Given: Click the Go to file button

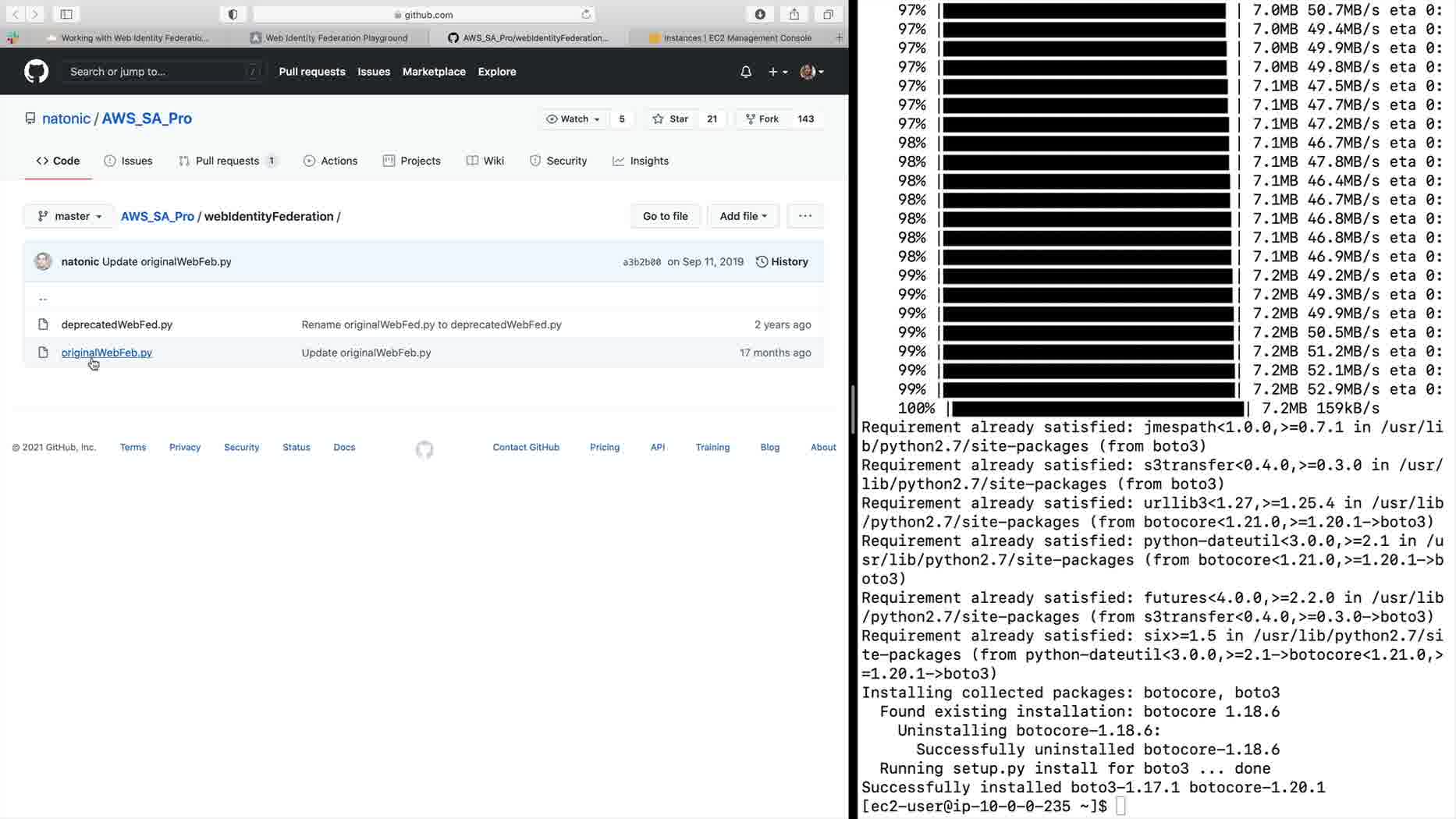Looking at the screenshot, I should pos(665,216).
